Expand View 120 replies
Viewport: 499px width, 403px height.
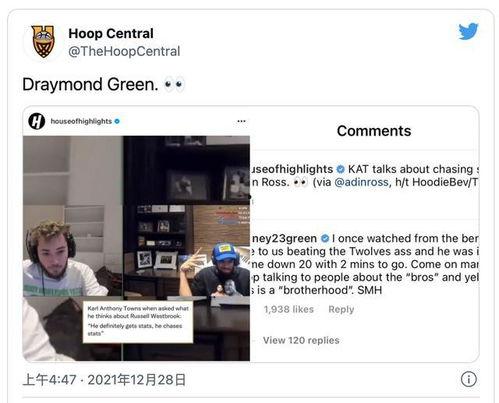301,340
